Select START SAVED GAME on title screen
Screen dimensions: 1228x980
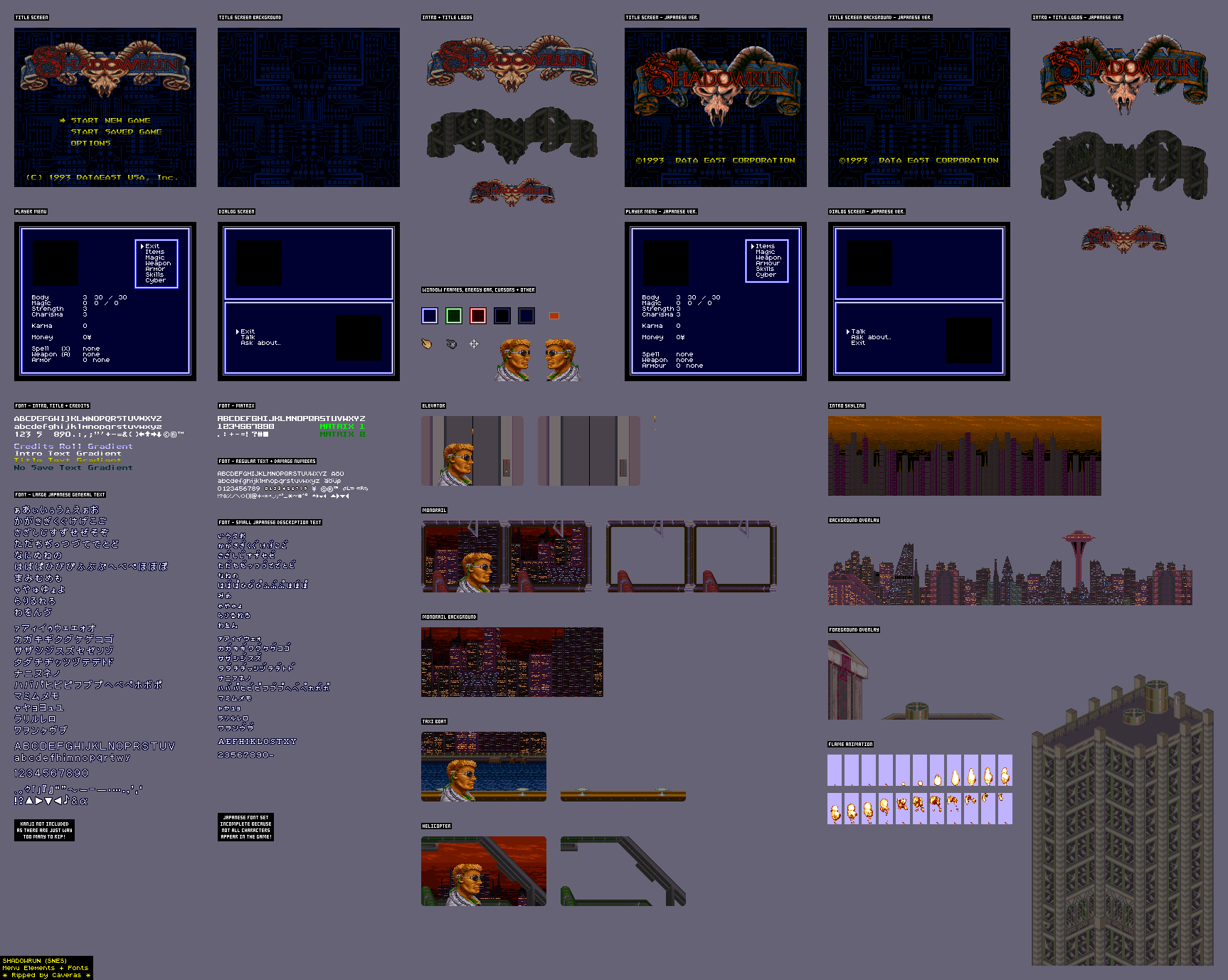(116, 132)
